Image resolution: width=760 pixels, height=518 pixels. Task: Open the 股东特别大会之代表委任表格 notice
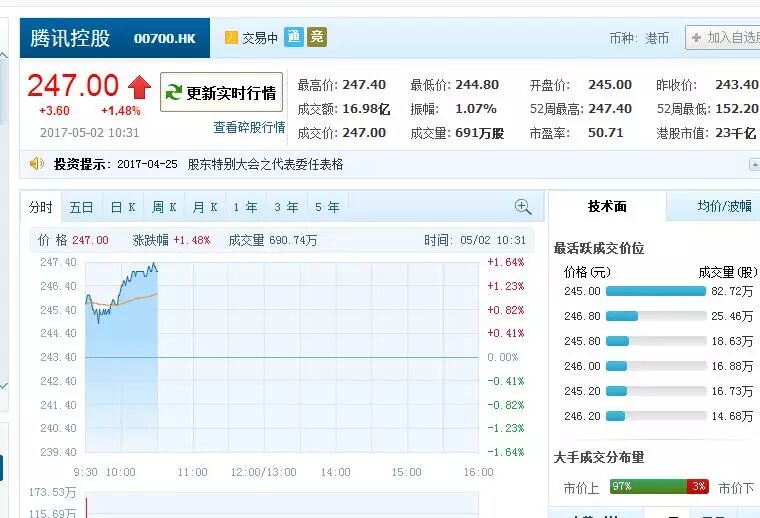(265, 164)
